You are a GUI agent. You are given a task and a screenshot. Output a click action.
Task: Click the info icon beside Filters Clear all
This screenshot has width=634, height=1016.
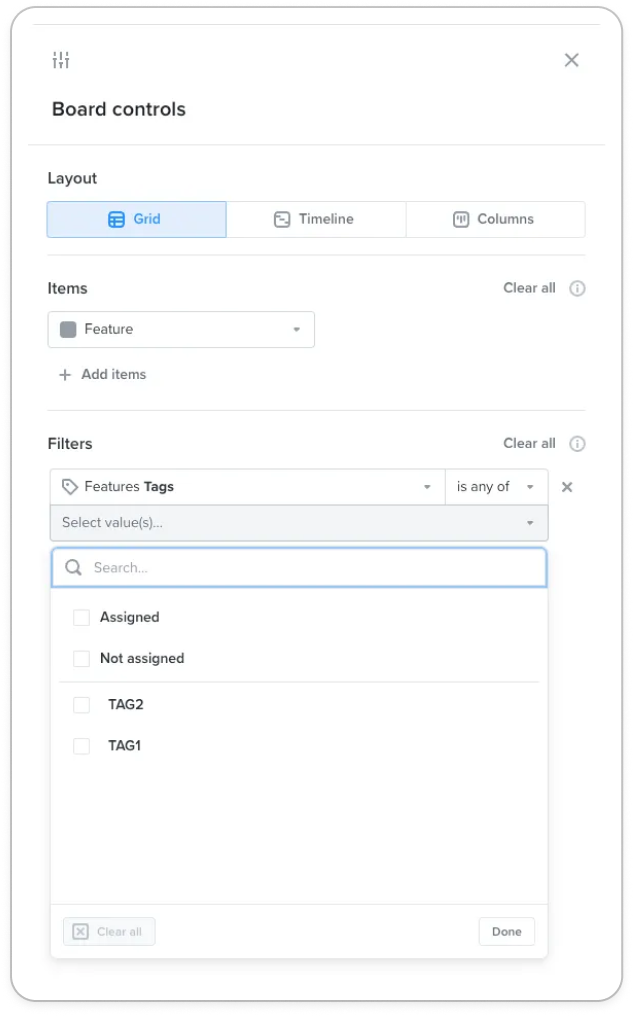pyautogui.click(x=577, y=444)
